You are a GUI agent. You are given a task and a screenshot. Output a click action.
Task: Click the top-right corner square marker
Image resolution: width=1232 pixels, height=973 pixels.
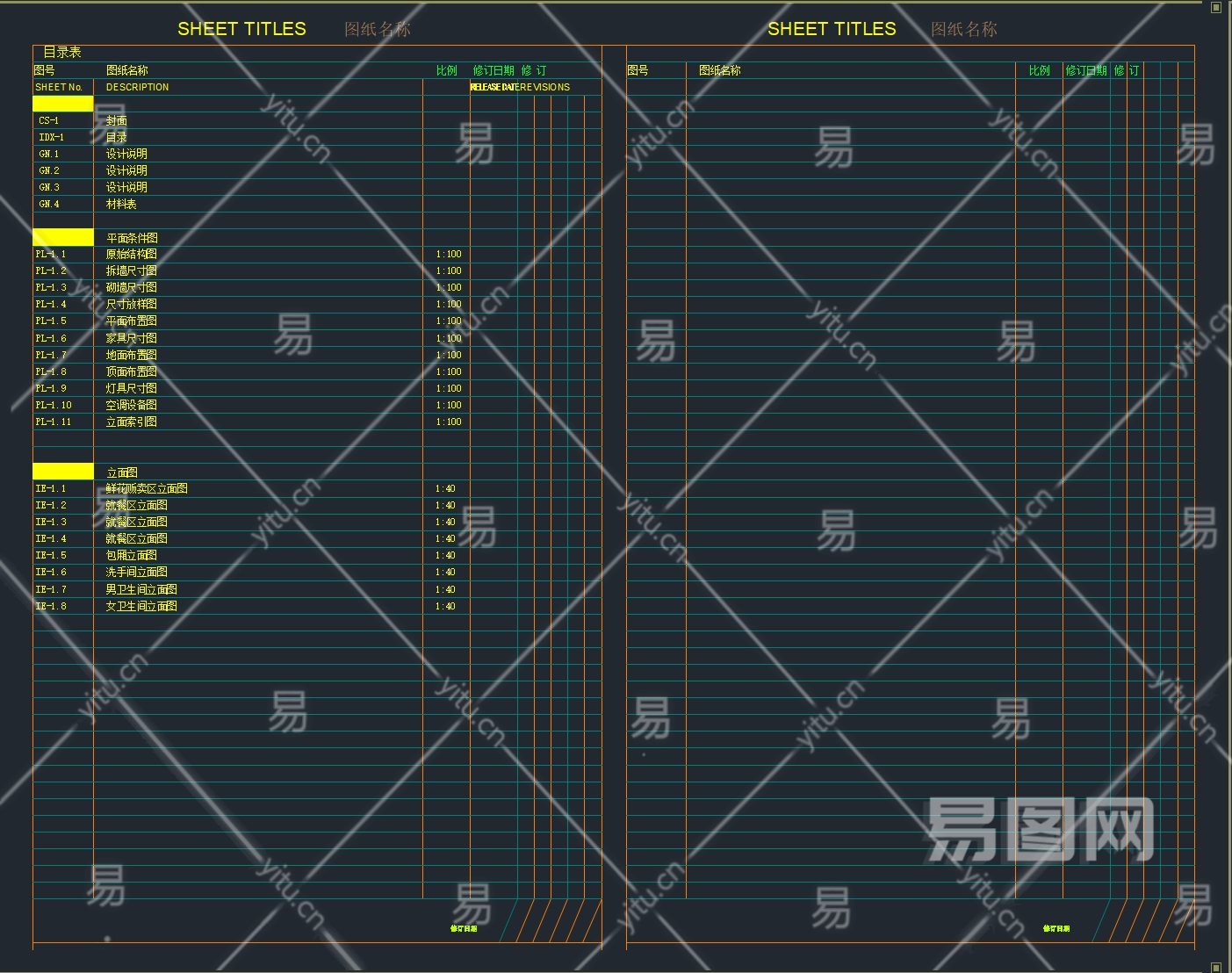1216,7
